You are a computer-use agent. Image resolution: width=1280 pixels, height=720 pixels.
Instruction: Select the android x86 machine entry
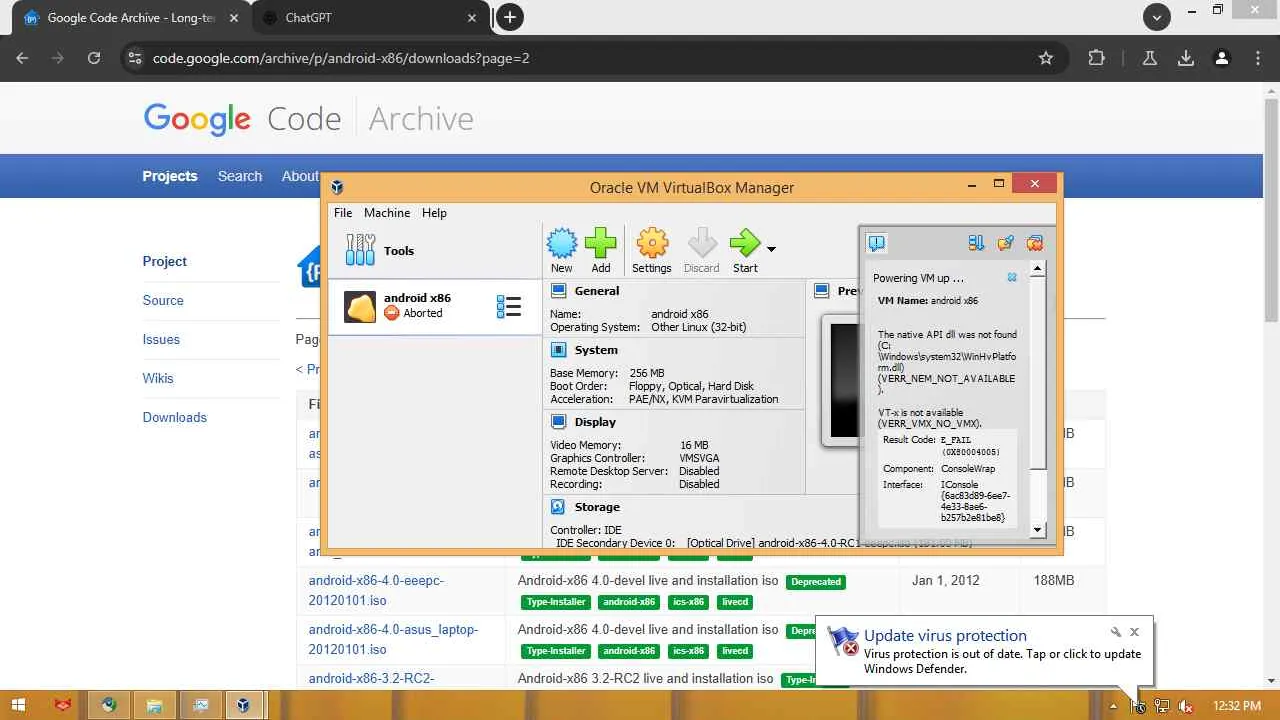point(435,306)
